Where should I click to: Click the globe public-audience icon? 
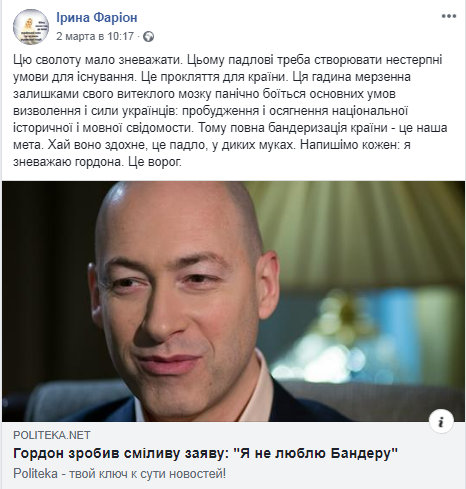pos(148,36)
